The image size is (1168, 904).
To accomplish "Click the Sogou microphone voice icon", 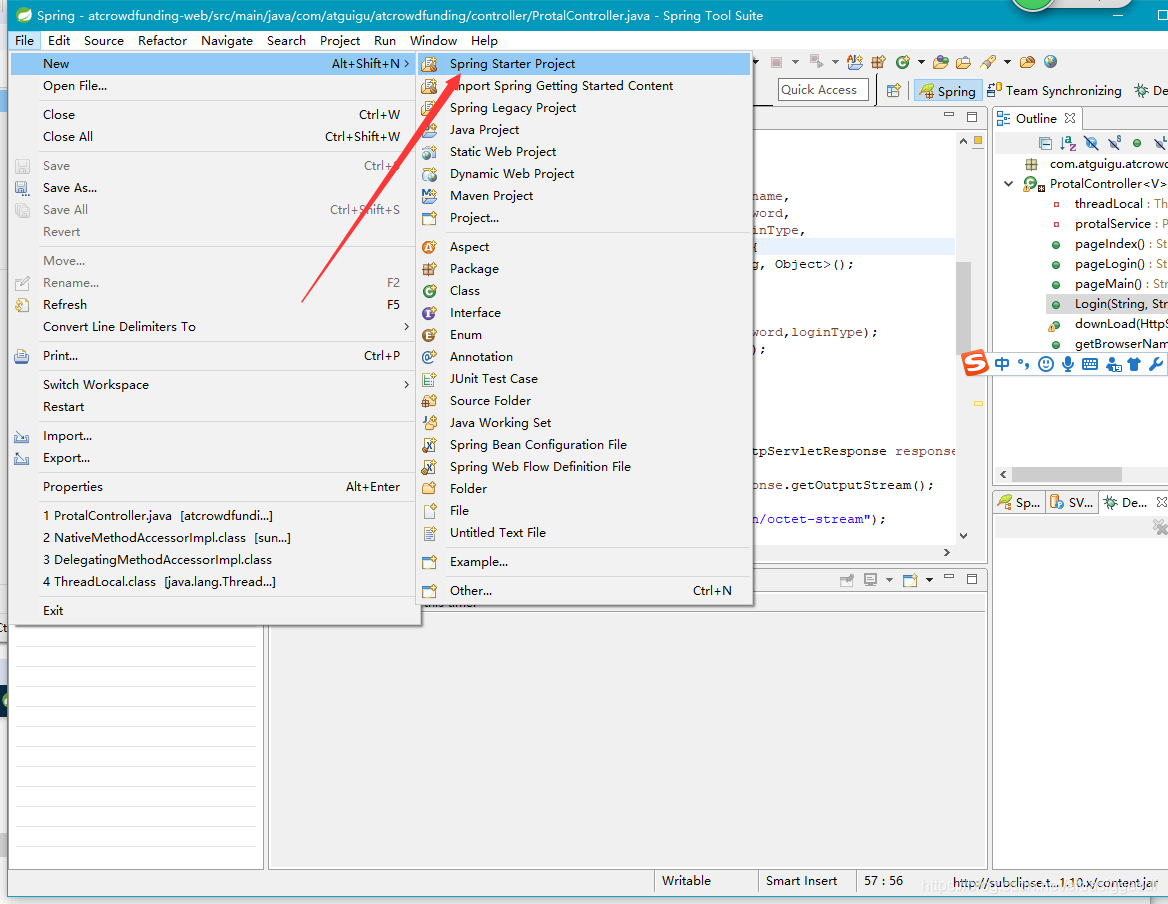I will [x=1068, y=364].
